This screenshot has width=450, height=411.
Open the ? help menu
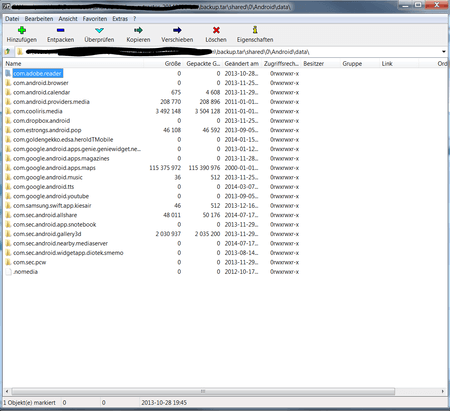[x=135, y=19]
